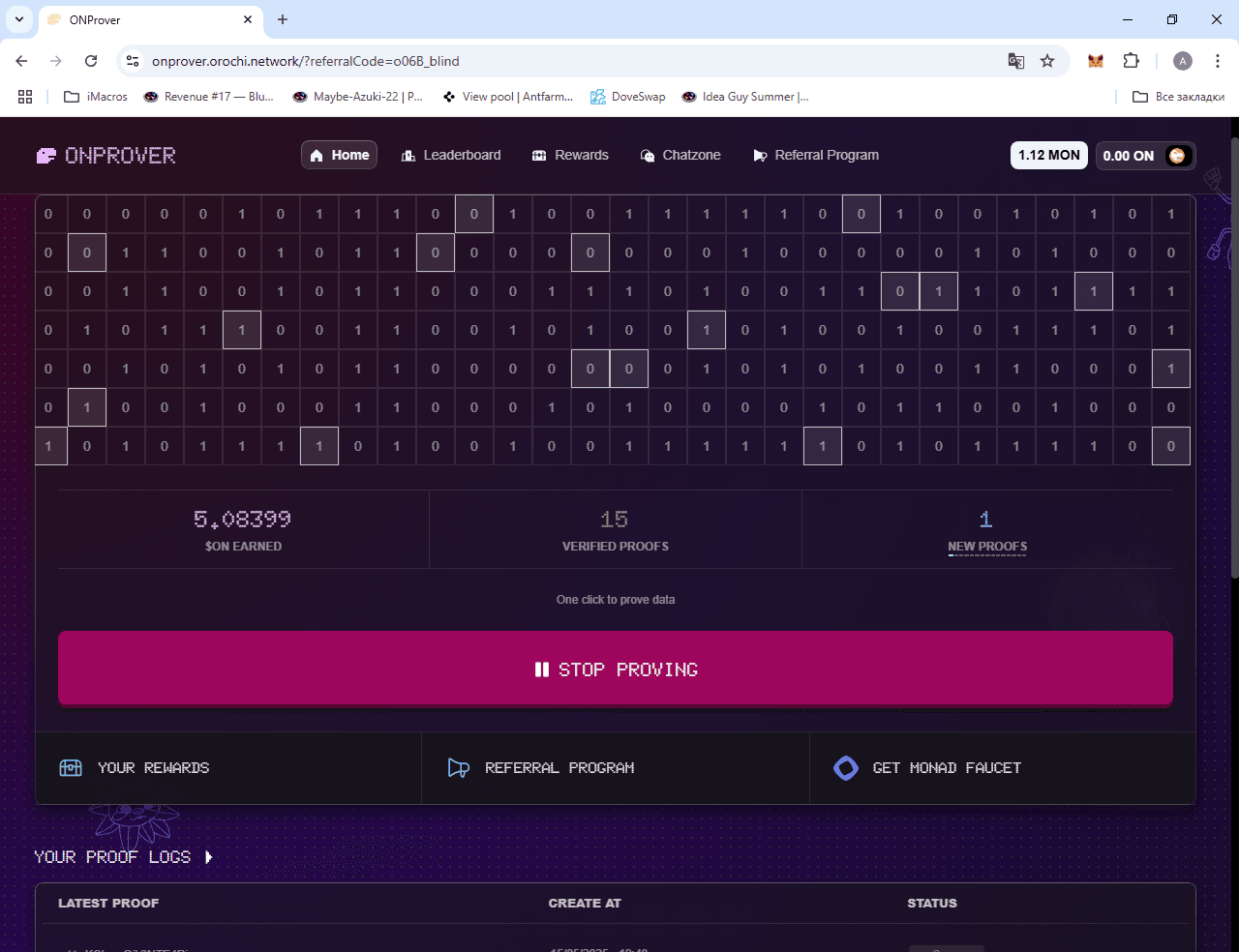Viewport: 1239px width, 952px height.
Task: Click the 1.12 MON balance badge
Action: pyautogui.click(x=1049, y=155)
